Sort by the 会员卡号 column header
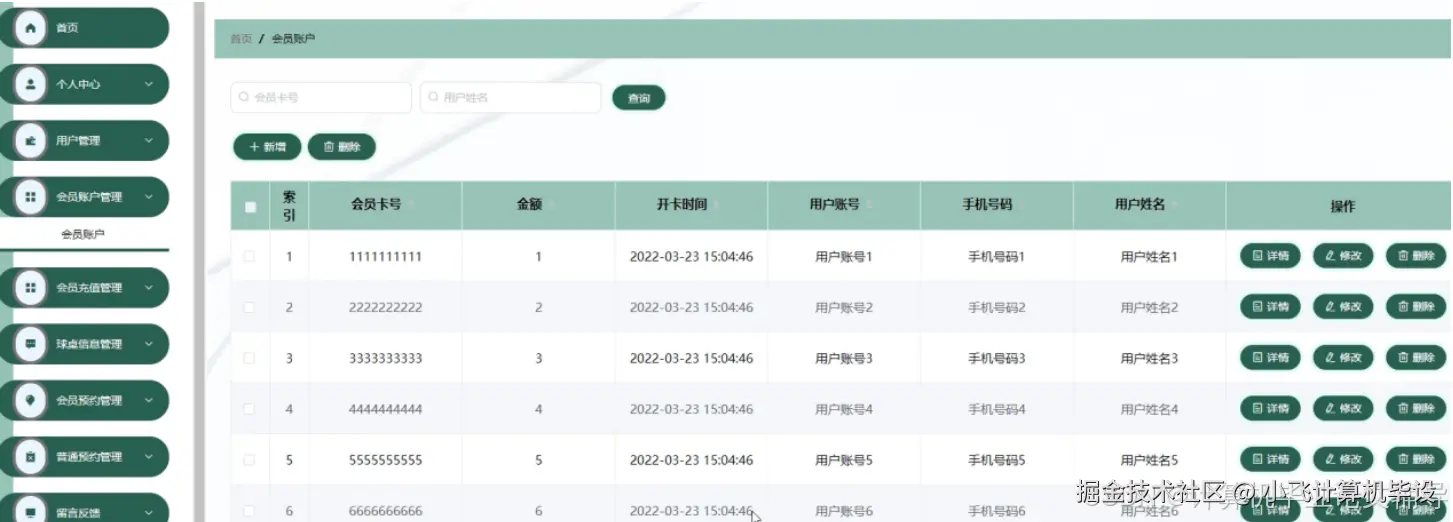1453x522 pixels. tap(385, 204)
